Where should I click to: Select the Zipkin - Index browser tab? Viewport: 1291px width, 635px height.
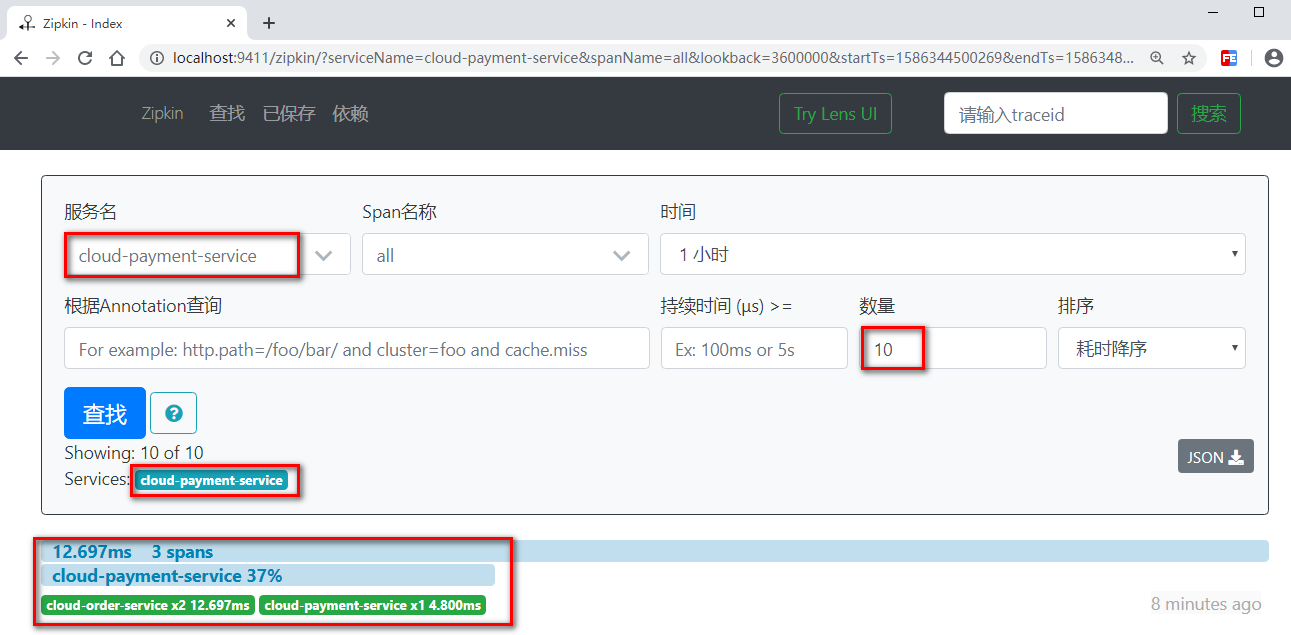pos(128,23)
